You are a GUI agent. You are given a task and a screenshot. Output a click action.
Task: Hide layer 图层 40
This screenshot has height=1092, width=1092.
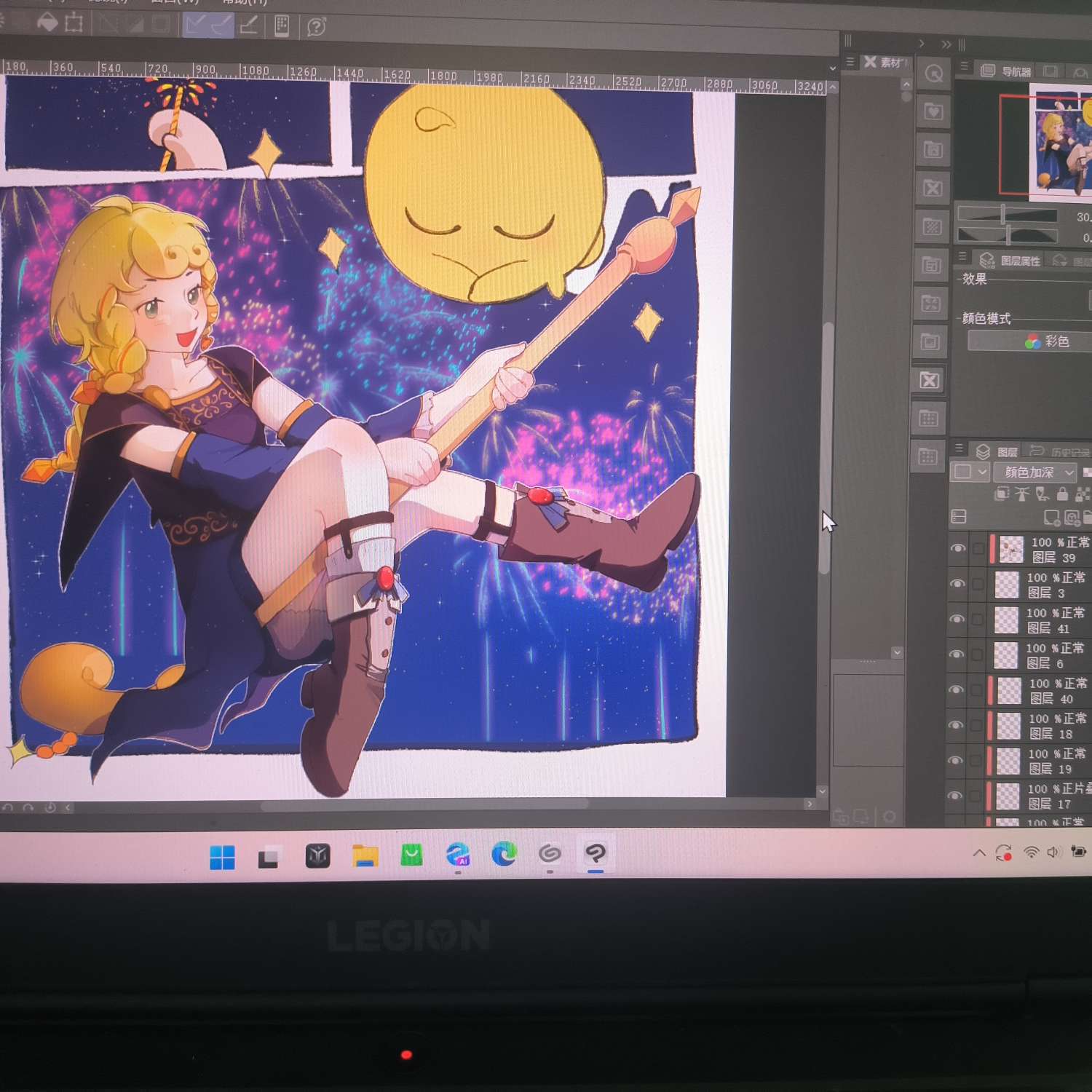[x=956, y=689]
